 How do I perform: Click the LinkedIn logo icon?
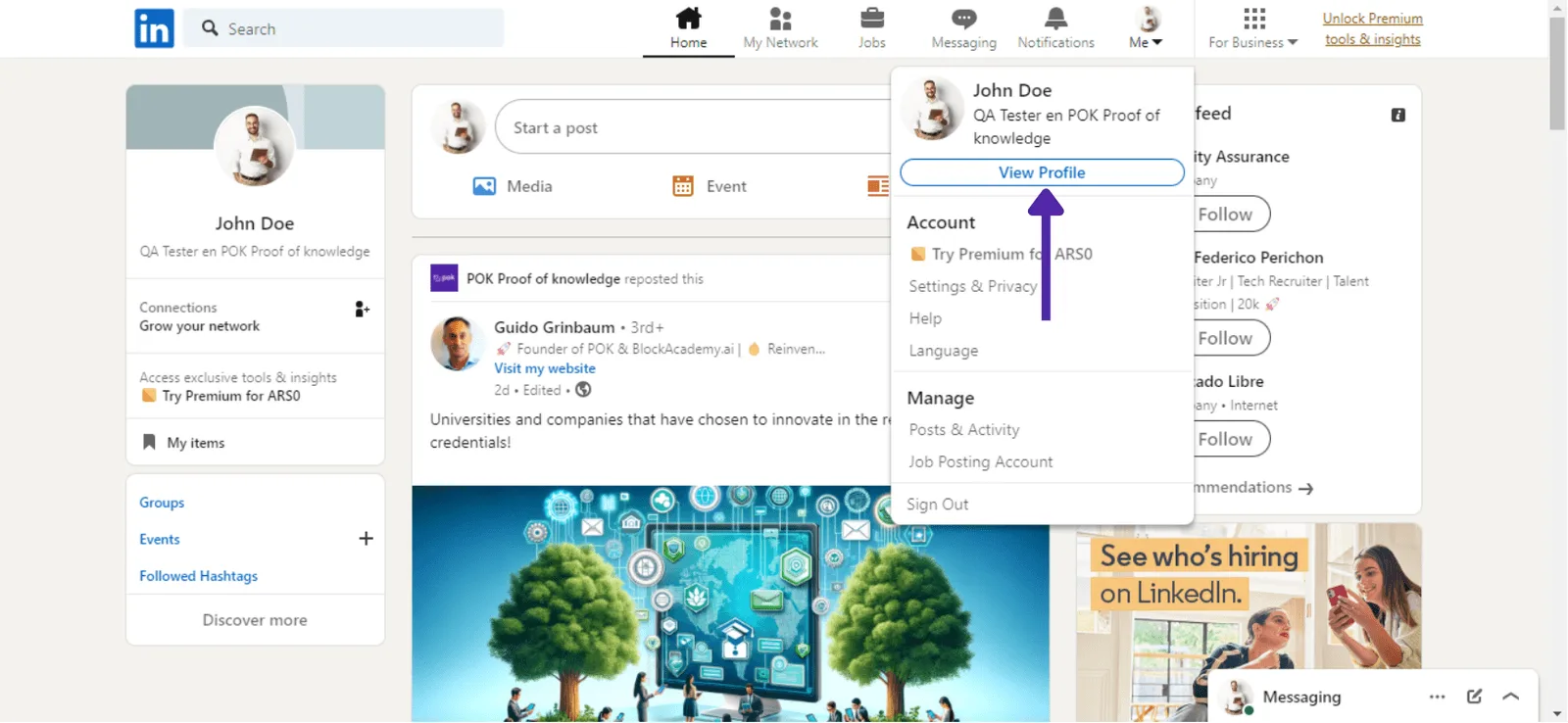coord(154,28)
